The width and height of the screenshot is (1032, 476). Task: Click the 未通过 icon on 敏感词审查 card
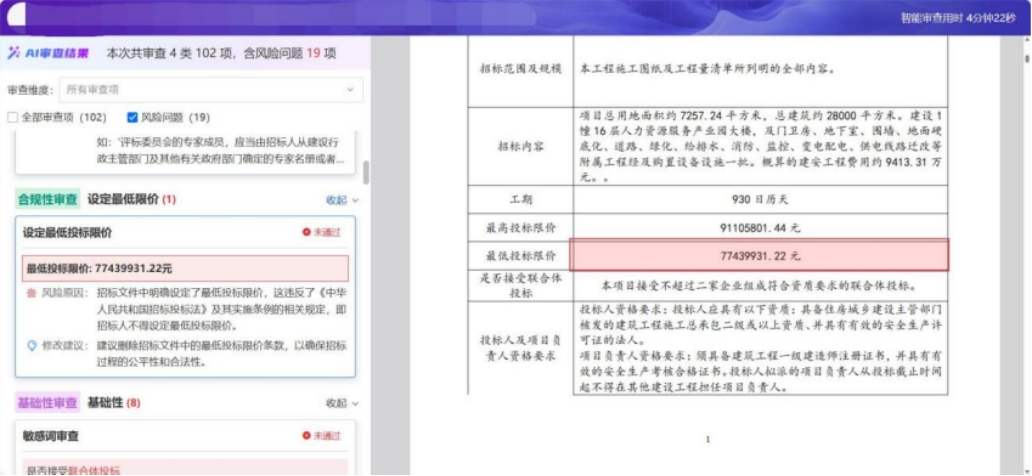point(306,436)
